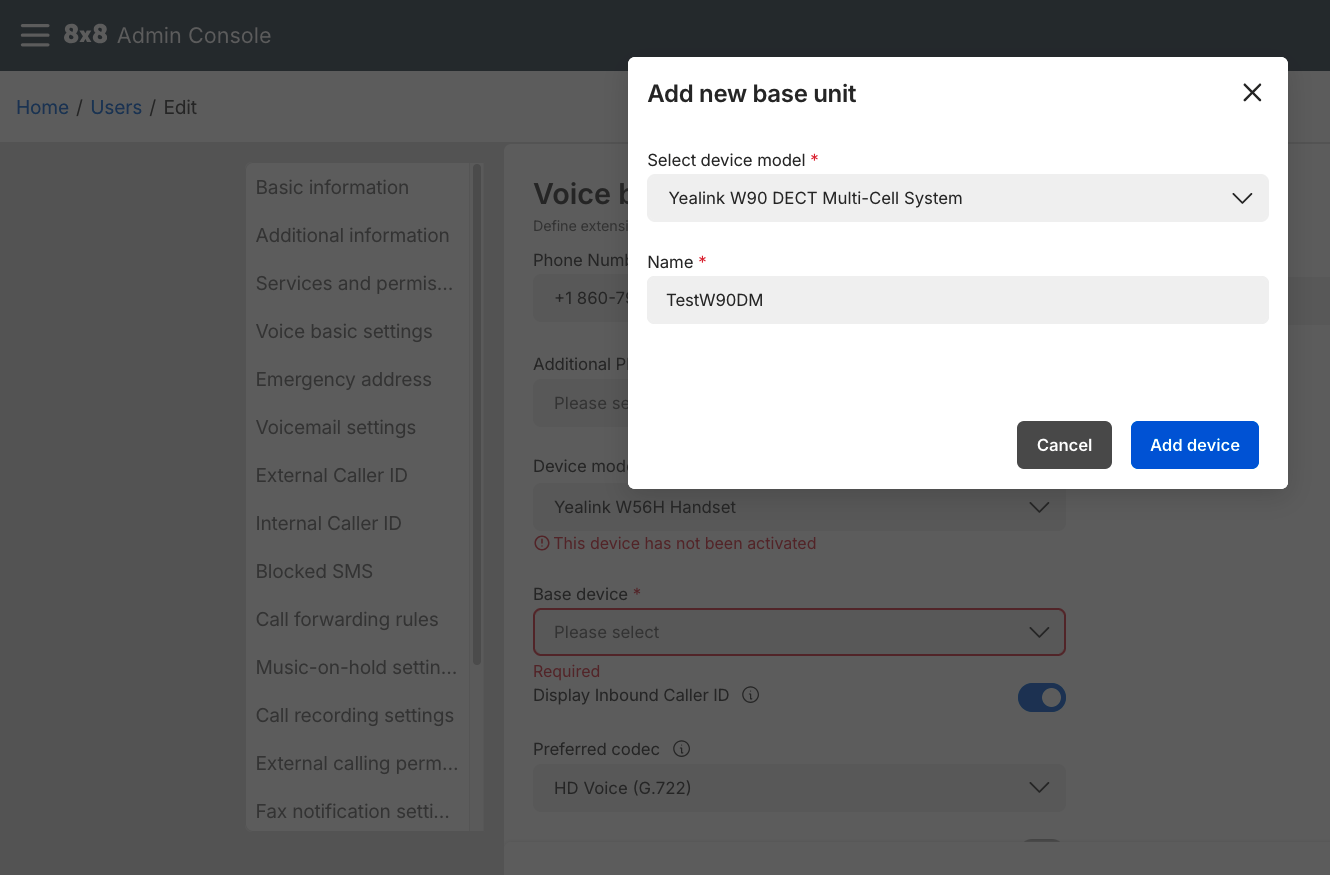Image resolution: width=1330 pixels, height=875 pixels.
Task: Open the Base device Please select dropdown
Action: pyautogui.click(x=799, y=632)
